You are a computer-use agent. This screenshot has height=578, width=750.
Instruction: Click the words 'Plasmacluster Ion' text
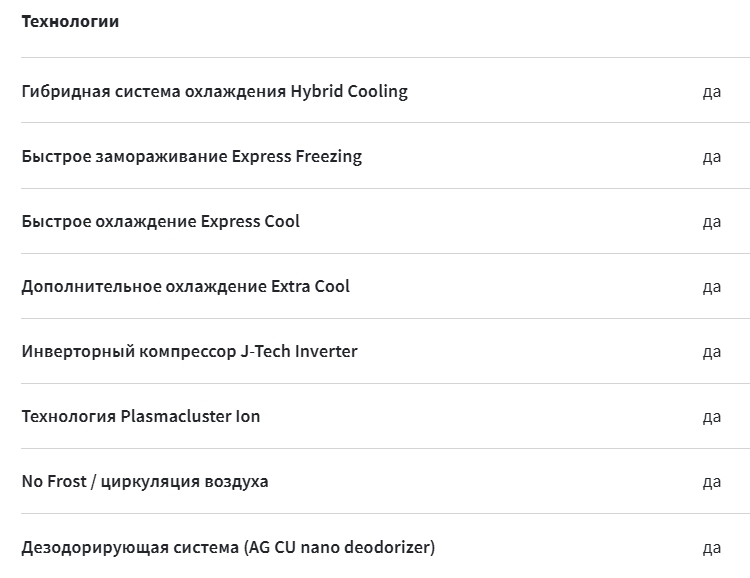click(190, 416)
